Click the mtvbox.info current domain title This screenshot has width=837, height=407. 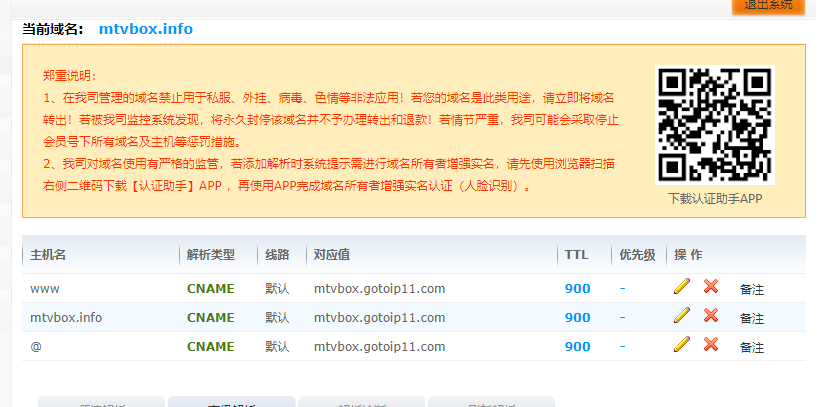(x=146, y=29)
